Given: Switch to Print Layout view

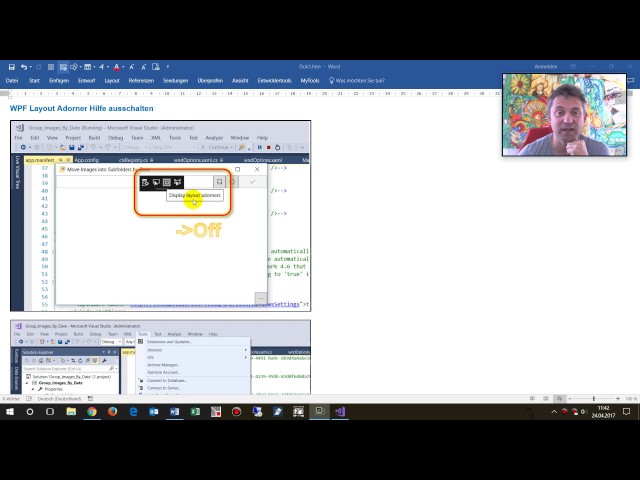Looking at the screenshot, I should pos(546,399).
